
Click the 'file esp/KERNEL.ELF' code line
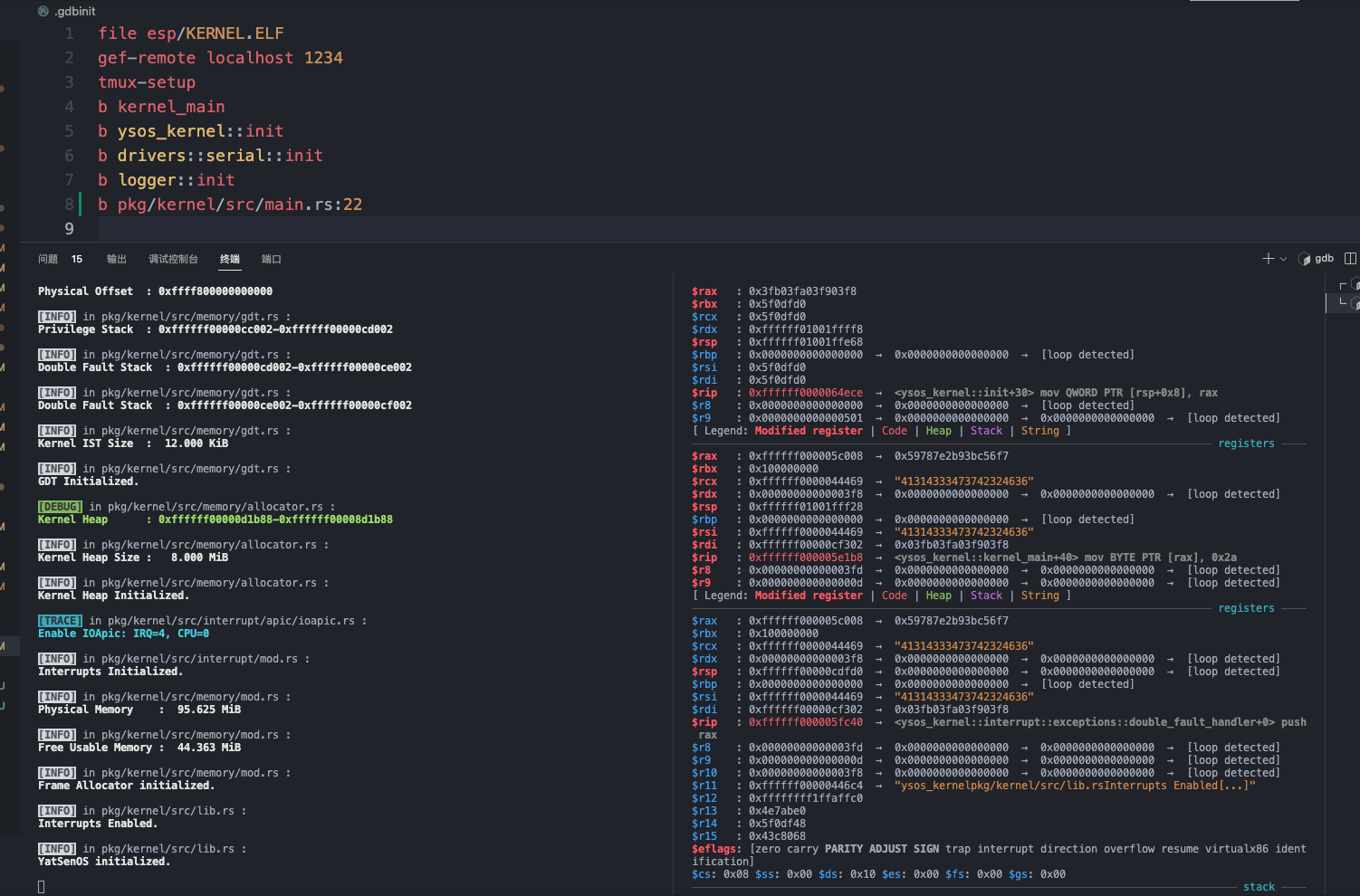(x=191, y=33)
